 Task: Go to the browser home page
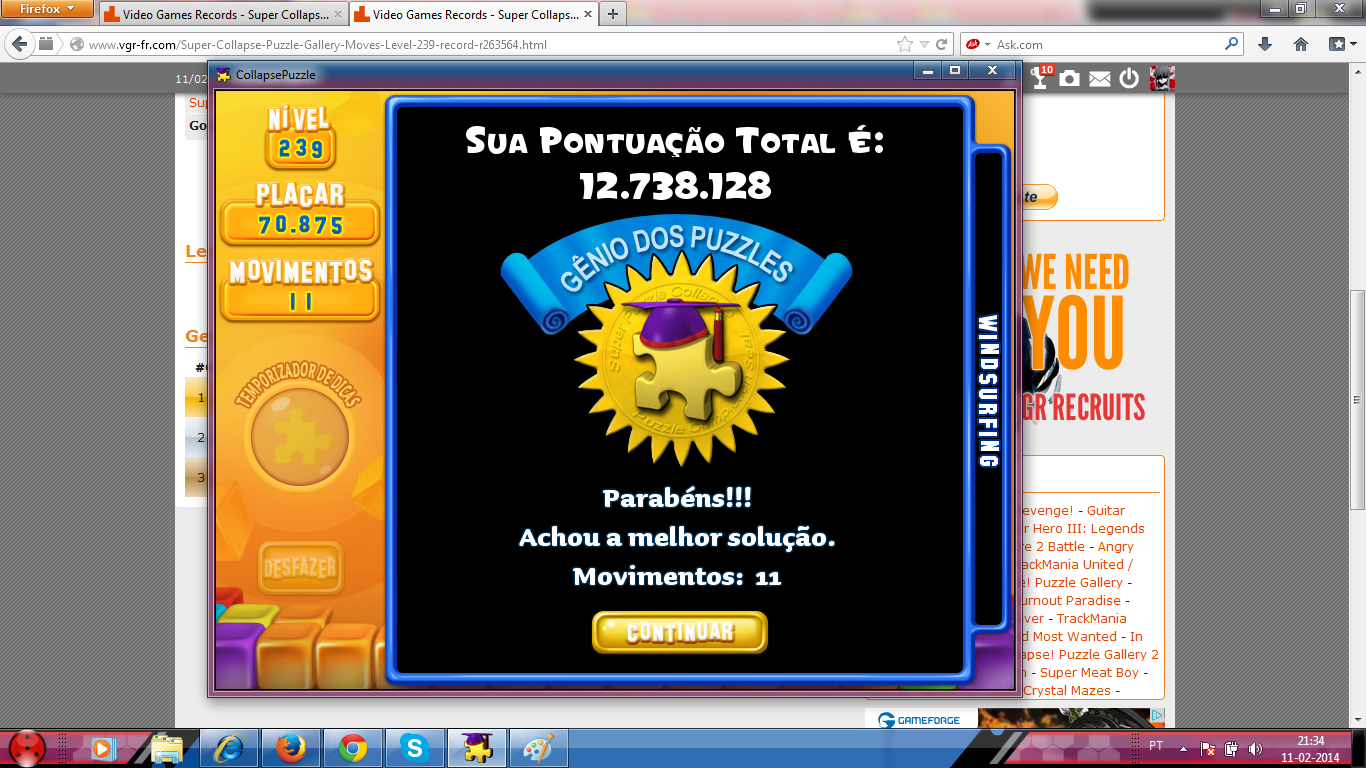click(x=1301, y=45)
